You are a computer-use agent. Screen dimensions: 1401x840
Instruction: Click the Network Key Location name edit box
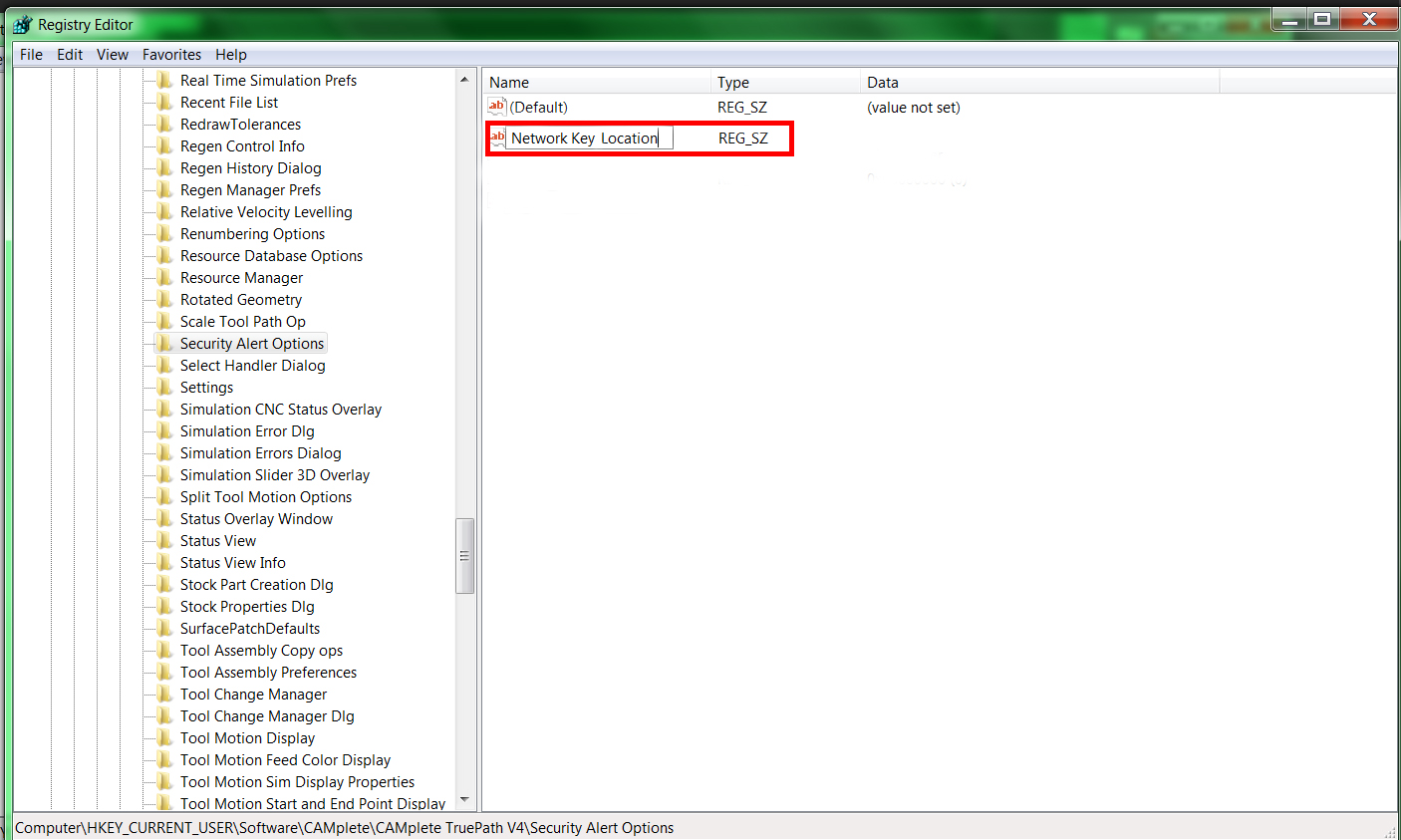[589, 139]
